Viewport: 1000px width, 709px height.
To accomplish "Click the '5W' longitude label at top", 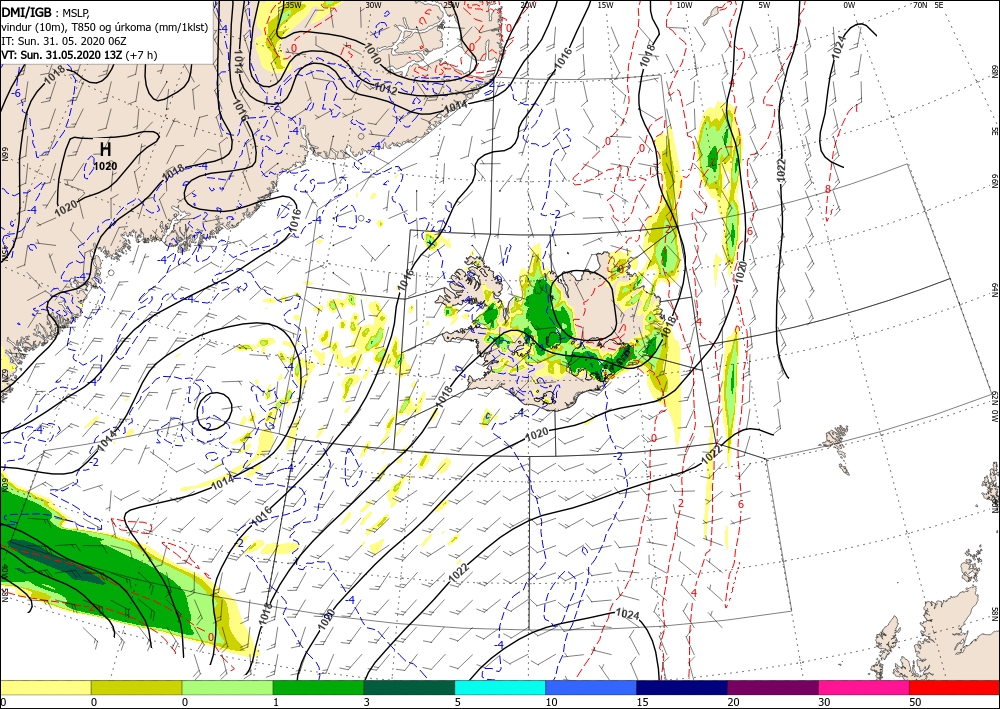I will tap(764, 5).
